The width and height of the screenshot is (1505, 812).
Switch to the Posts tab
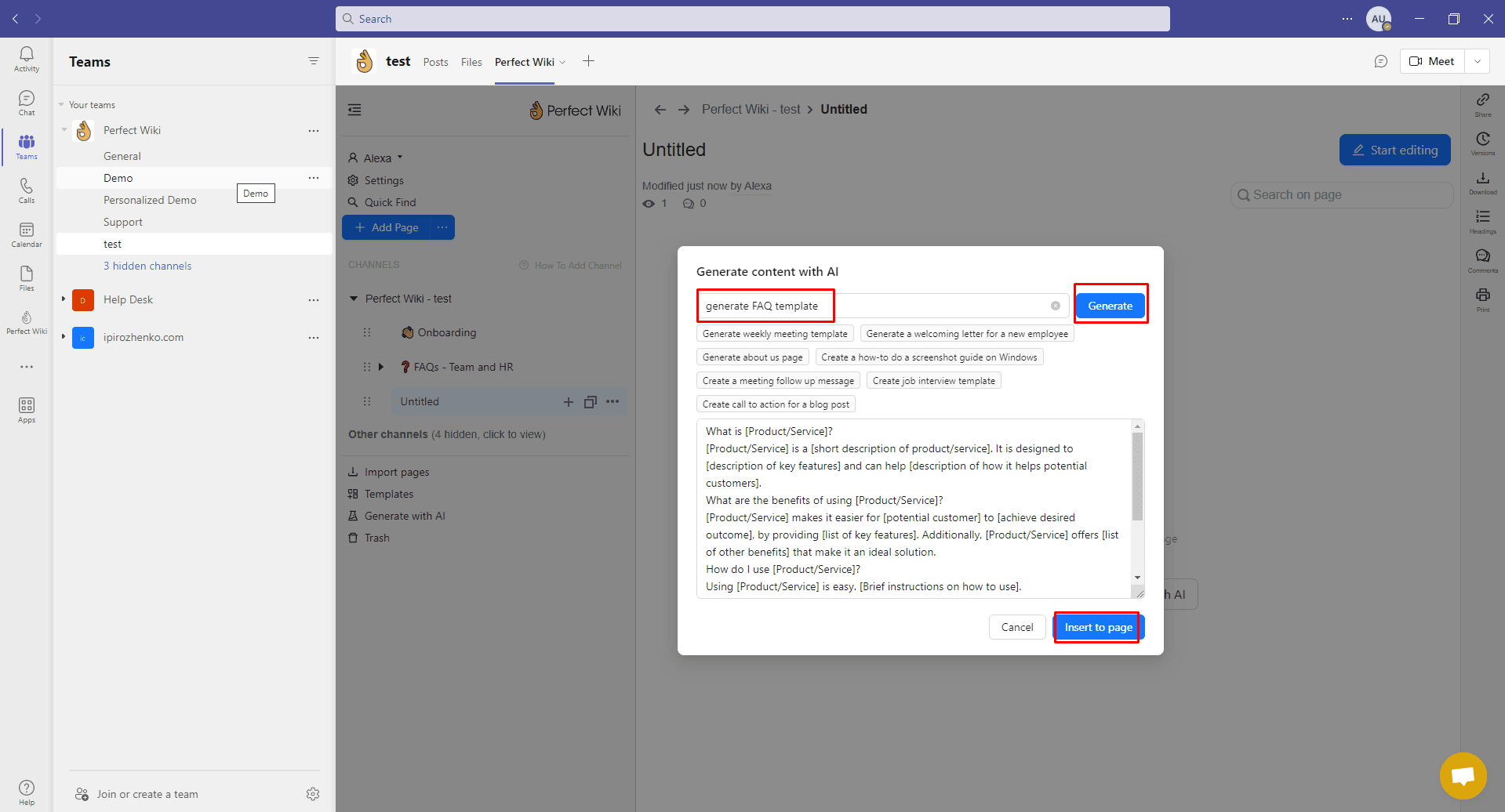[435, 62]
